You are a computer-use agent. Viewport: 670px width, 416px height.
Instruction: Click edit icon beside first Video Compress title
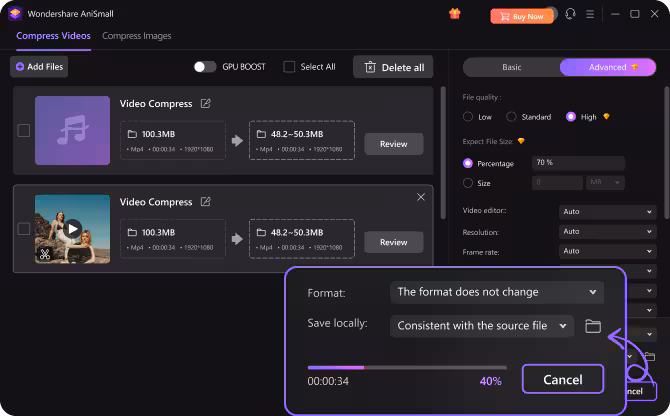tap(205, 103)
